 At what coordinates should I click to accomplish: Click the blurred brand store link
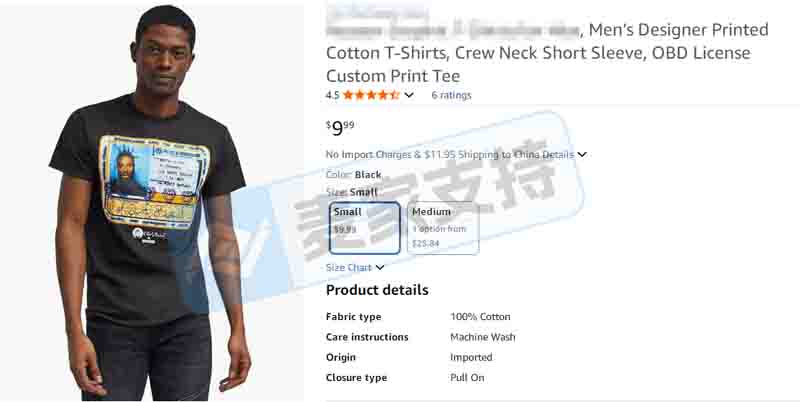378,11
